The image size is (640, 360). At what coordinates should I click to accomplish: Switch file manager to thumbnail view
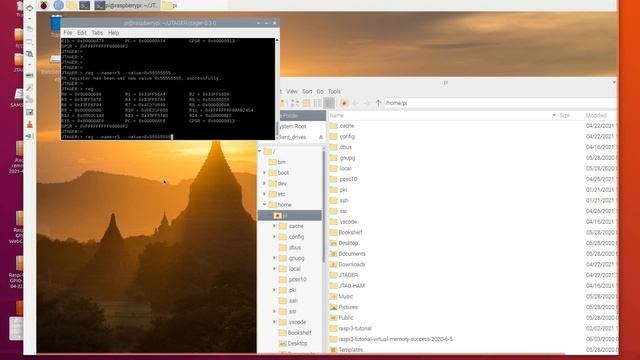(x=306, y=103)
